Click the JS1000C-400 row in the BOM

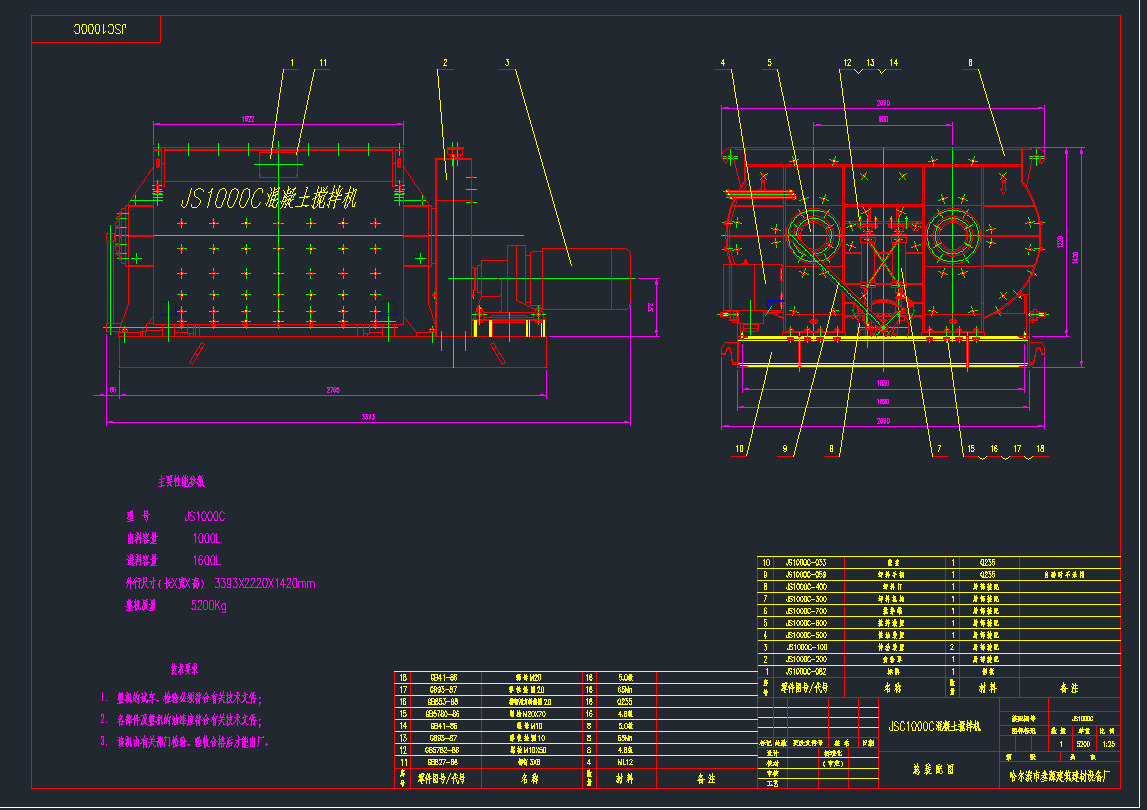coord(806,586)
